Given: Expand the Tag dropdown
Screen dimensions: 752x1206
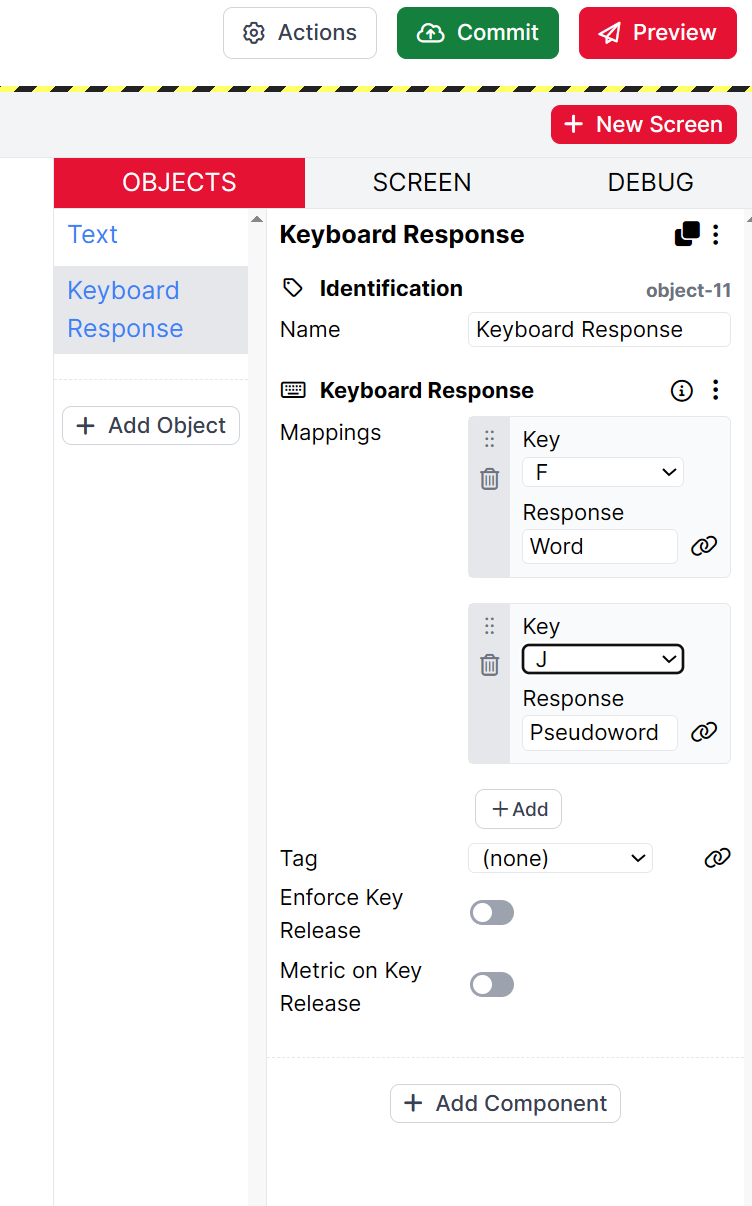Looking at the screenshot, I should (560, 858).
